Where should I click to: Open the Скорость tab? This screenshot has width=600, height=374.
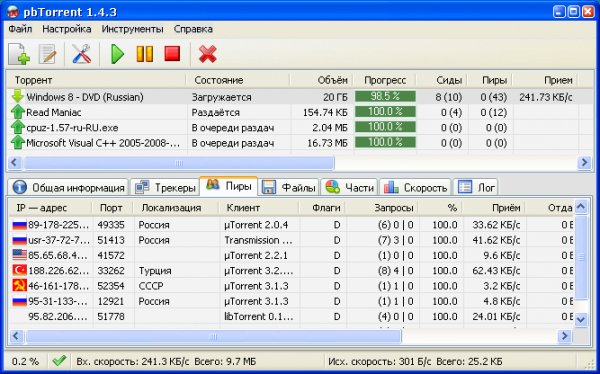point(415,188)
